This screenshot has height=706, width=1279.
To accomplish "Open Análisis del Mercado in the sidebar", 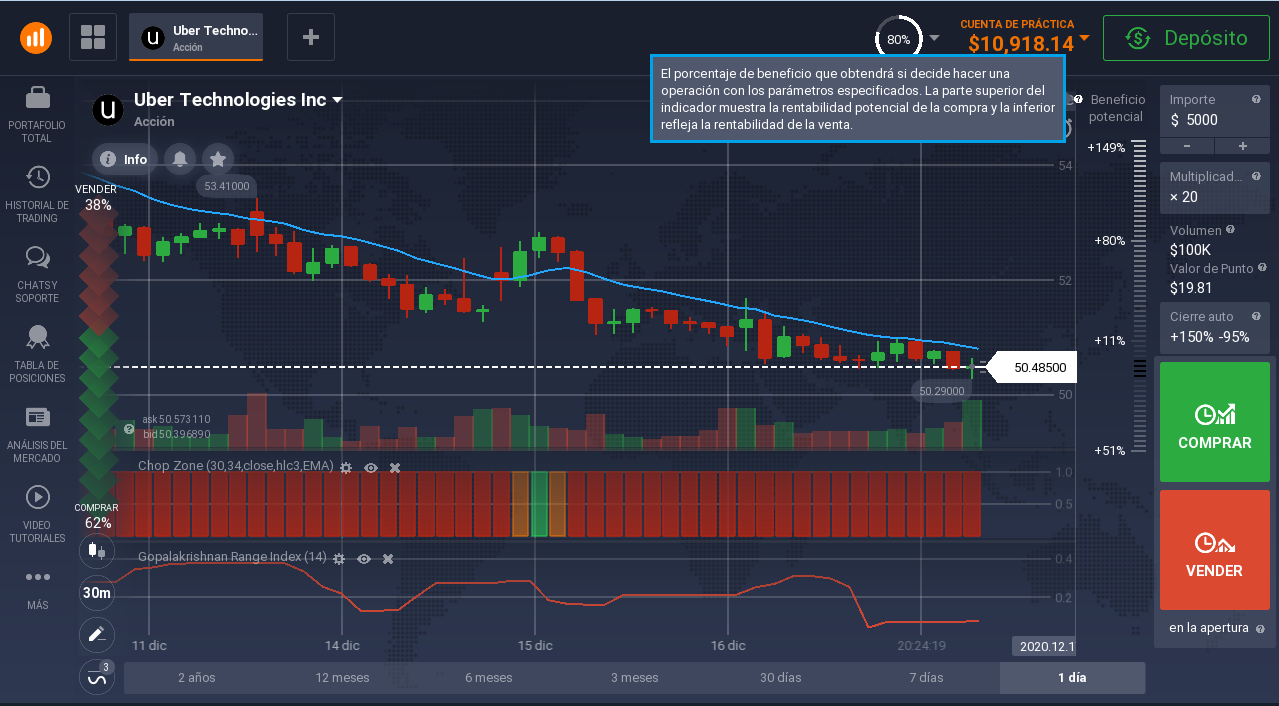I will (x=37, y=435).
